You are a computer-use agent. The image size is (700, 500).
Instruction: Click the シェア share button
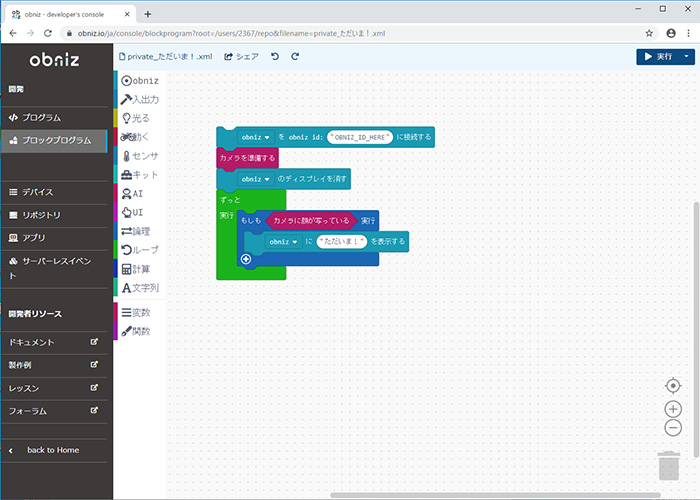241,57
